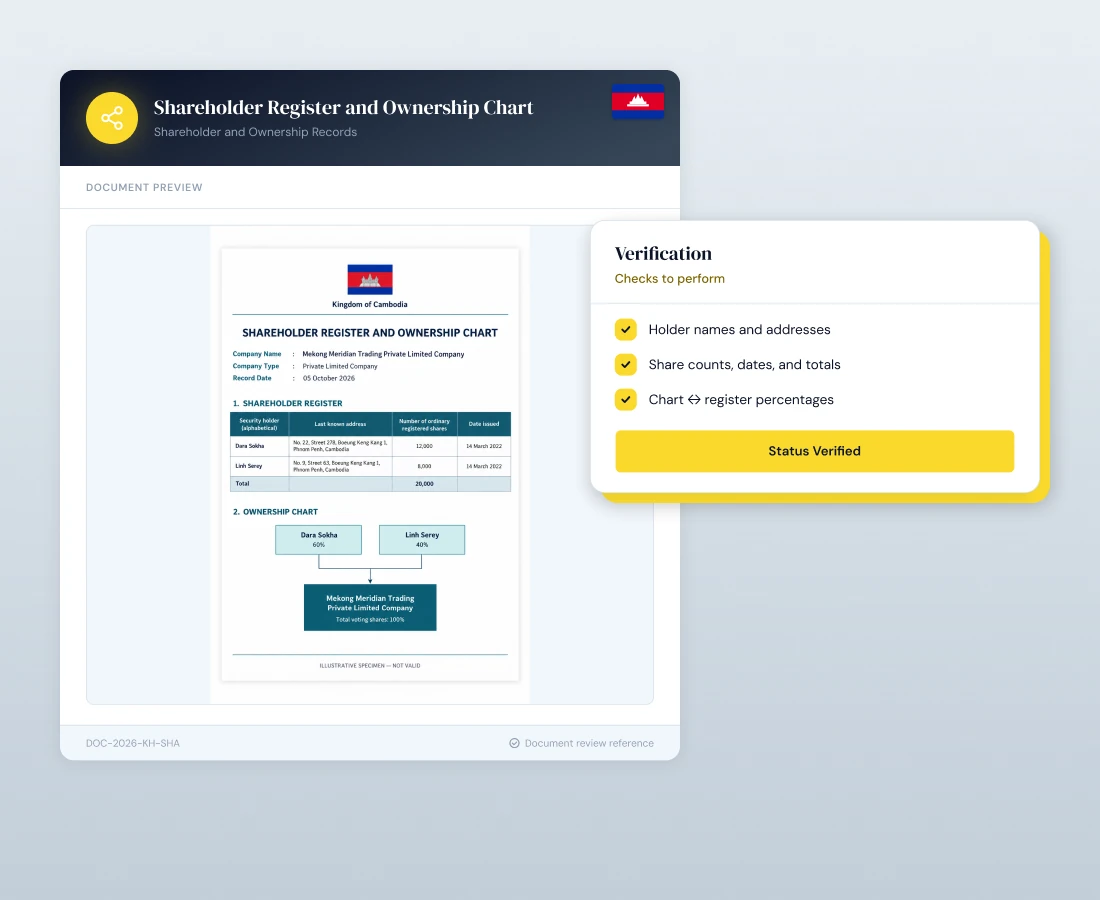
Task: Click the Share counts, dates, and totals label
Action: point(744,365)
